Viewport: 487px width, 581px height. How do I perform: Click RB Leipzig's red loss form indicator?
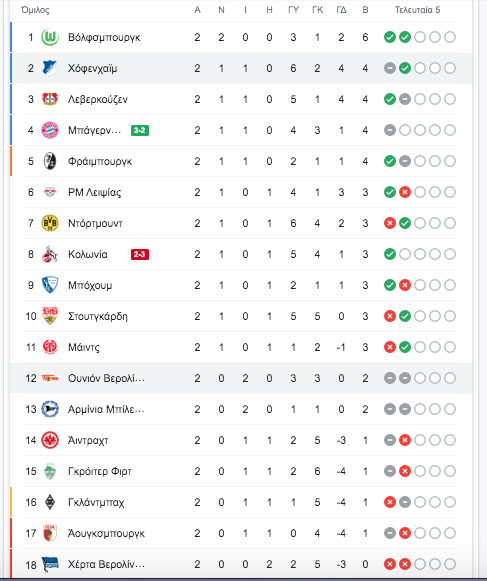(405, 192)
